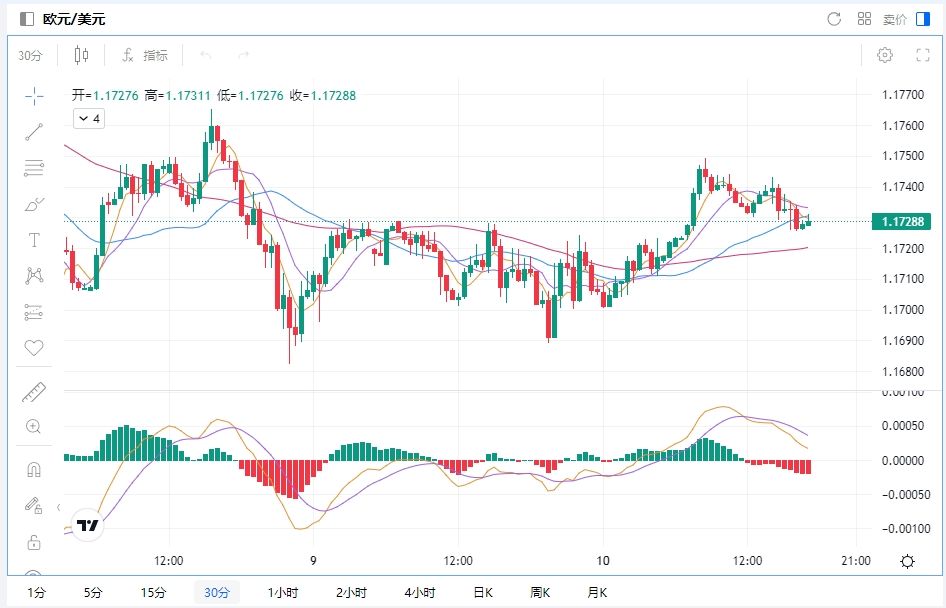Screen dimensions: 946x608
Task: Click the TradingView logo link
Action: [88, 525]
